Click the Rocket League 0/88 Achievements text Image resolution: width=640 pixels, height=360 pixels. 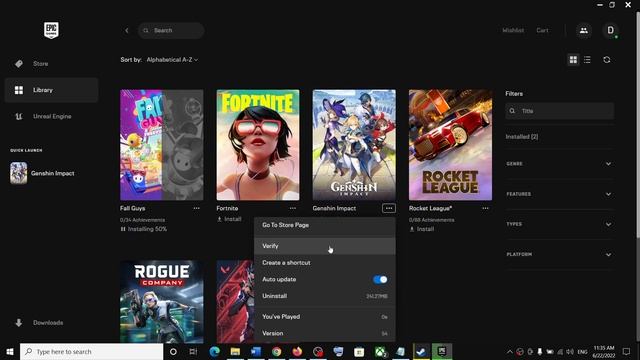pyautogui.click(x=431, y=220)
